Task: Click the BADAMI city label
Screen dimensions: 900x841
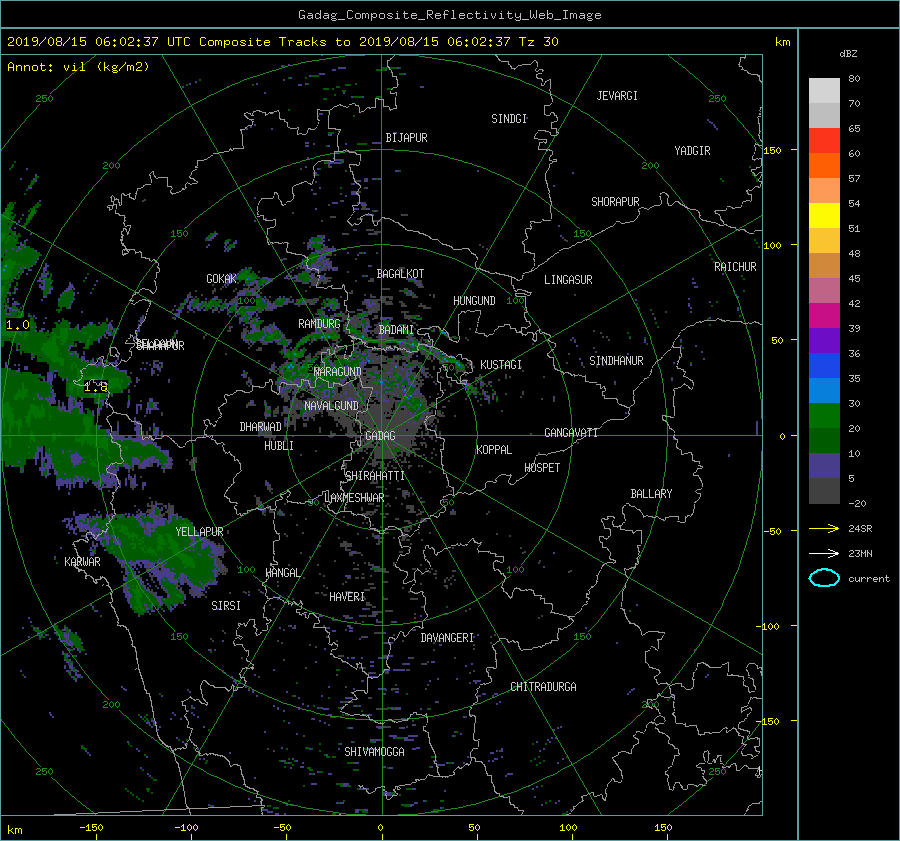Action: coord(396,330)
